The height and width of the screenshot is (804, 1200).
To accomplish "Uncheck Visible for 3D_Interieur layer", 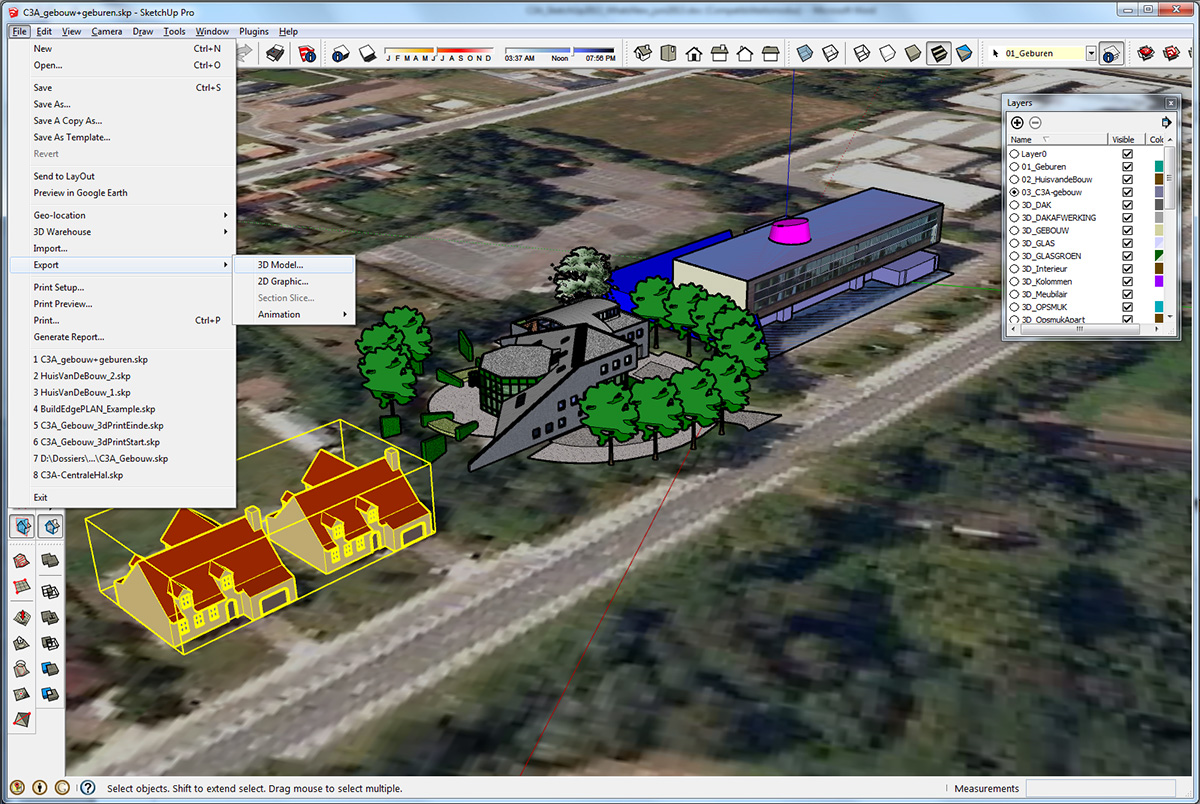I will click(1128, 268).
